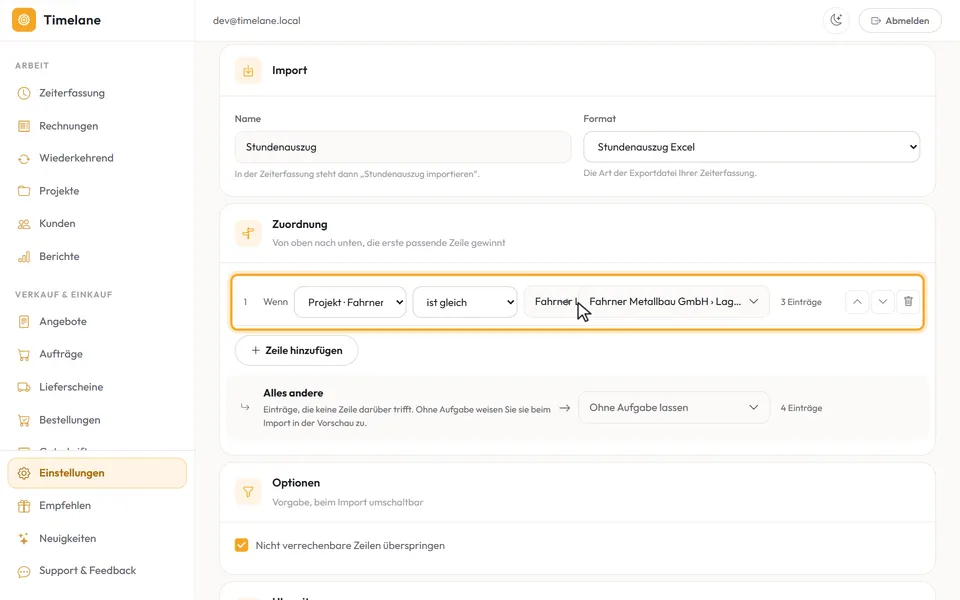Click the Zuordnung section heading
This screenshot has height=600, width=960.
click(x=300, y=224)
